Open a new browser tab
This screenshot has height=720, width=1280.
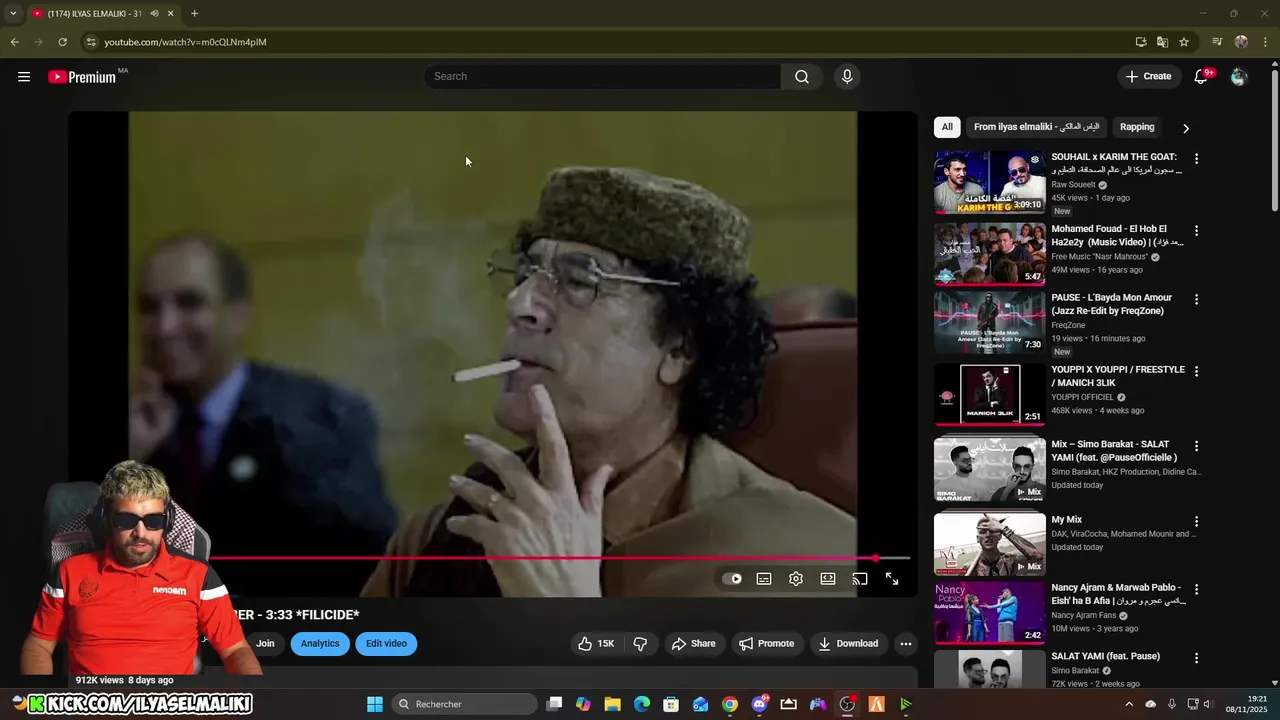[194, 14]
